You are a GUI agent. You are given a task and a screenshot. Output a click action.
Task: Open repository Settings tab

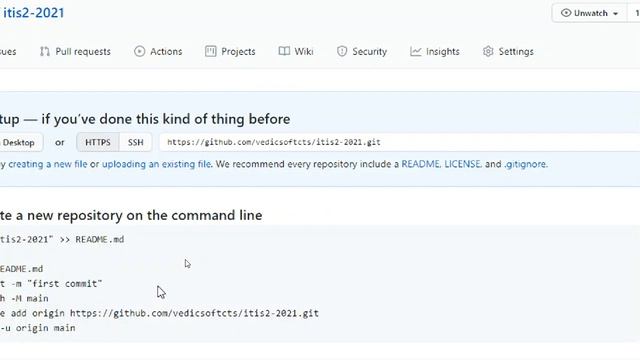(508, 51)
